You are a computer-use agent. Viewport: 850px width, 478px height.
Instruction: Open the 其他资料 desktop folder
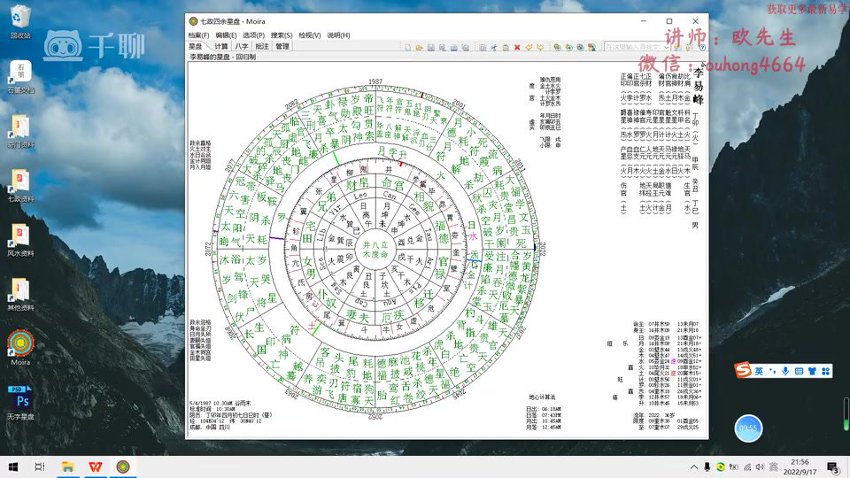click(21, 294)
